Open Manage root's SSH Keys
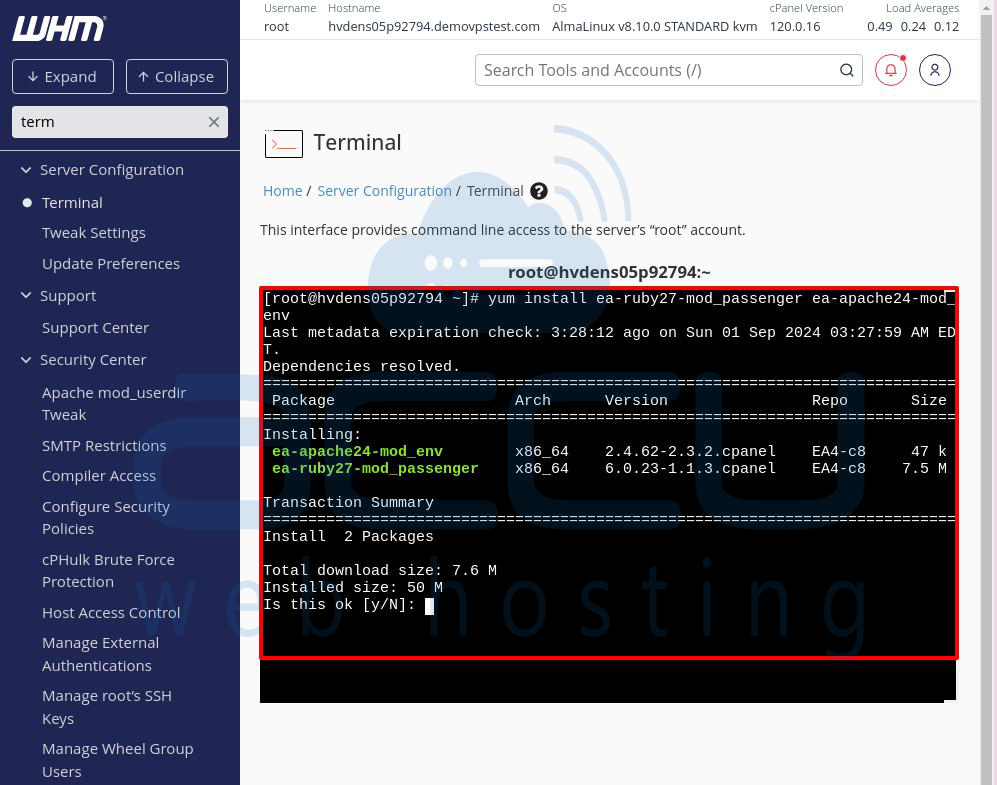Screen dimensions: 997x785 click(107, 707)
